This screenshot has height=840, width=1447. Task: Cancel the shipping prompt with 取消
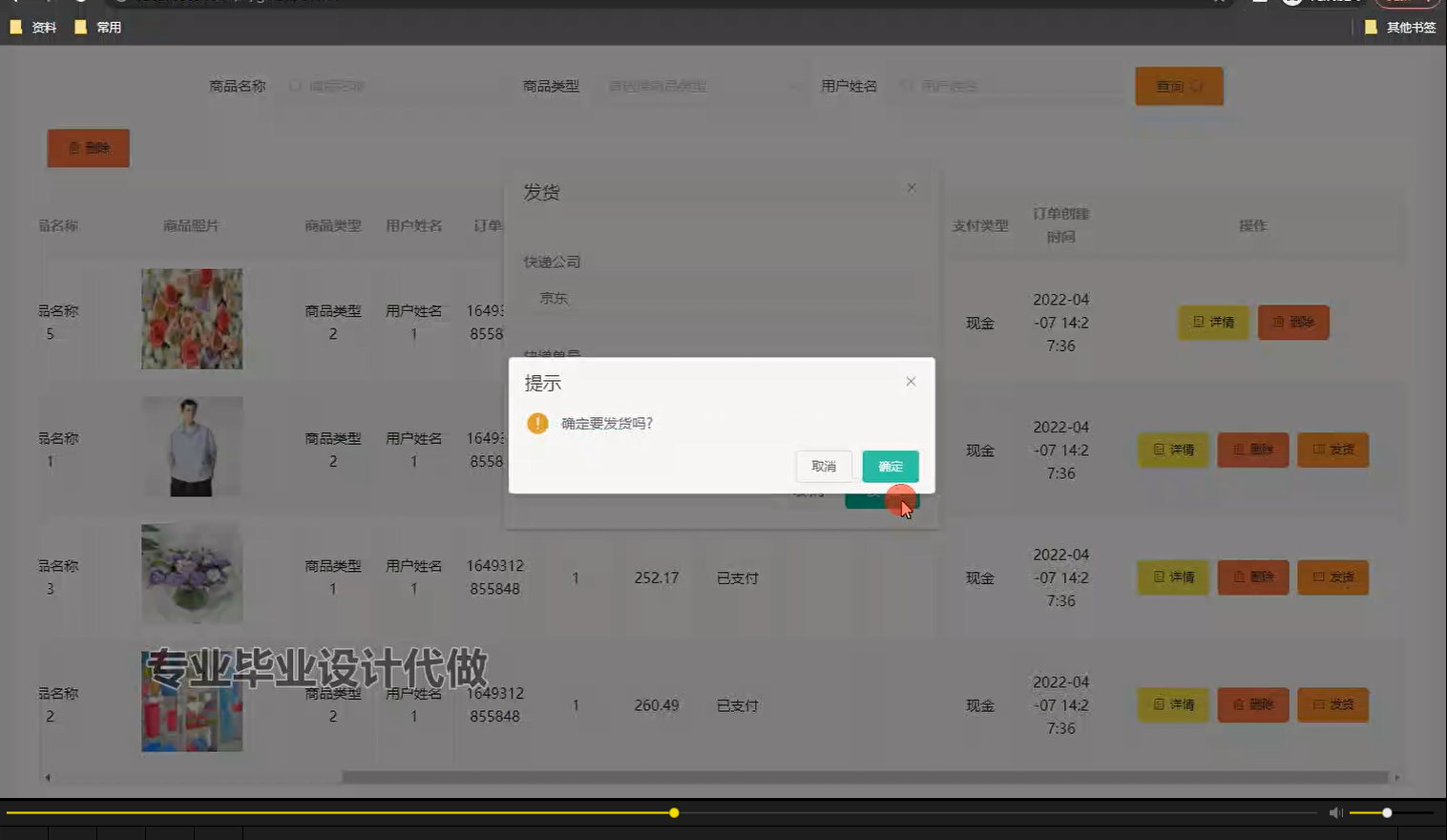[x=823, y=467]
